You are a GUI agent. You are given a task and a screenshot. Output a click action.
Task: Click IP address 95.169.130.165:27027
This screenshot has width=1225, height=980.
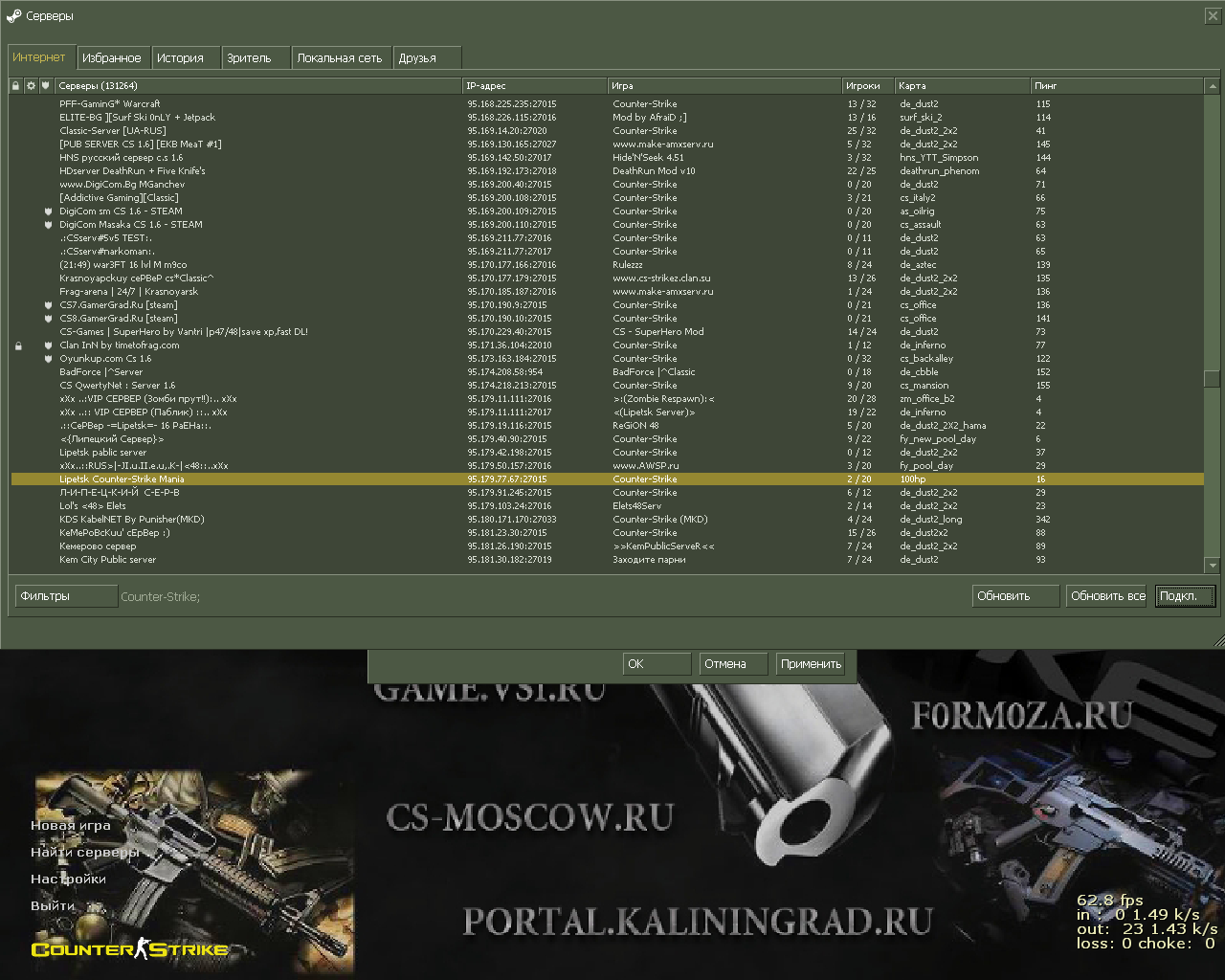click(x=512, y=145)
